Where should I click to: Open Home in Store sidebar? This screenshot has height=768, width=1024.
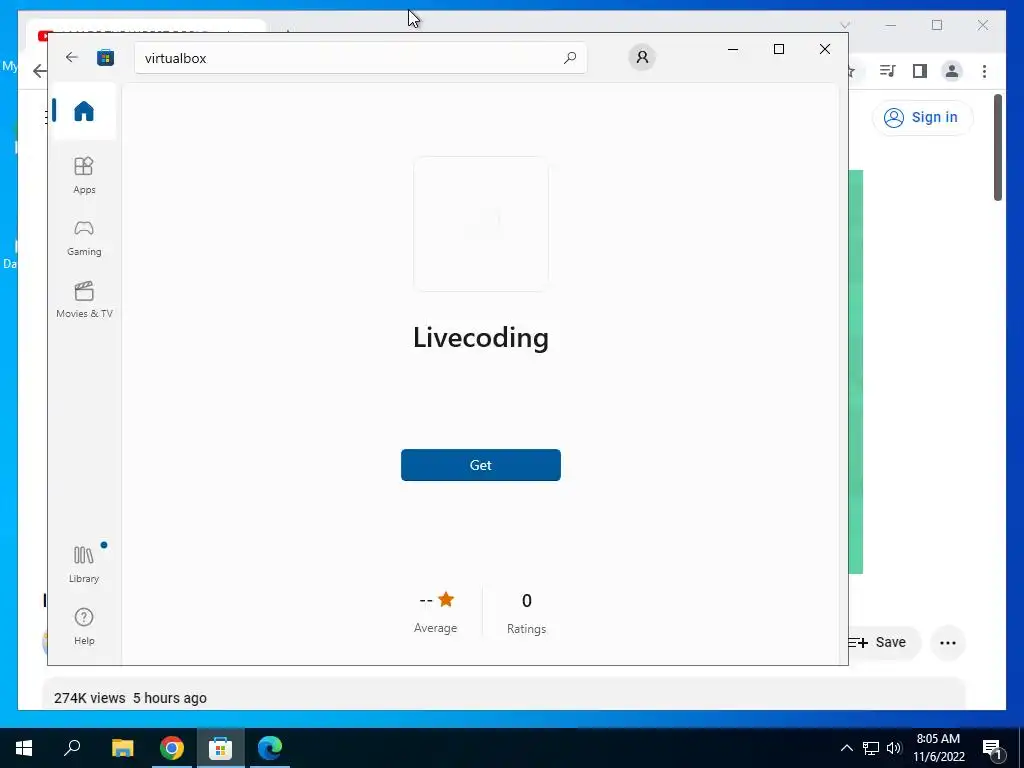84,111
